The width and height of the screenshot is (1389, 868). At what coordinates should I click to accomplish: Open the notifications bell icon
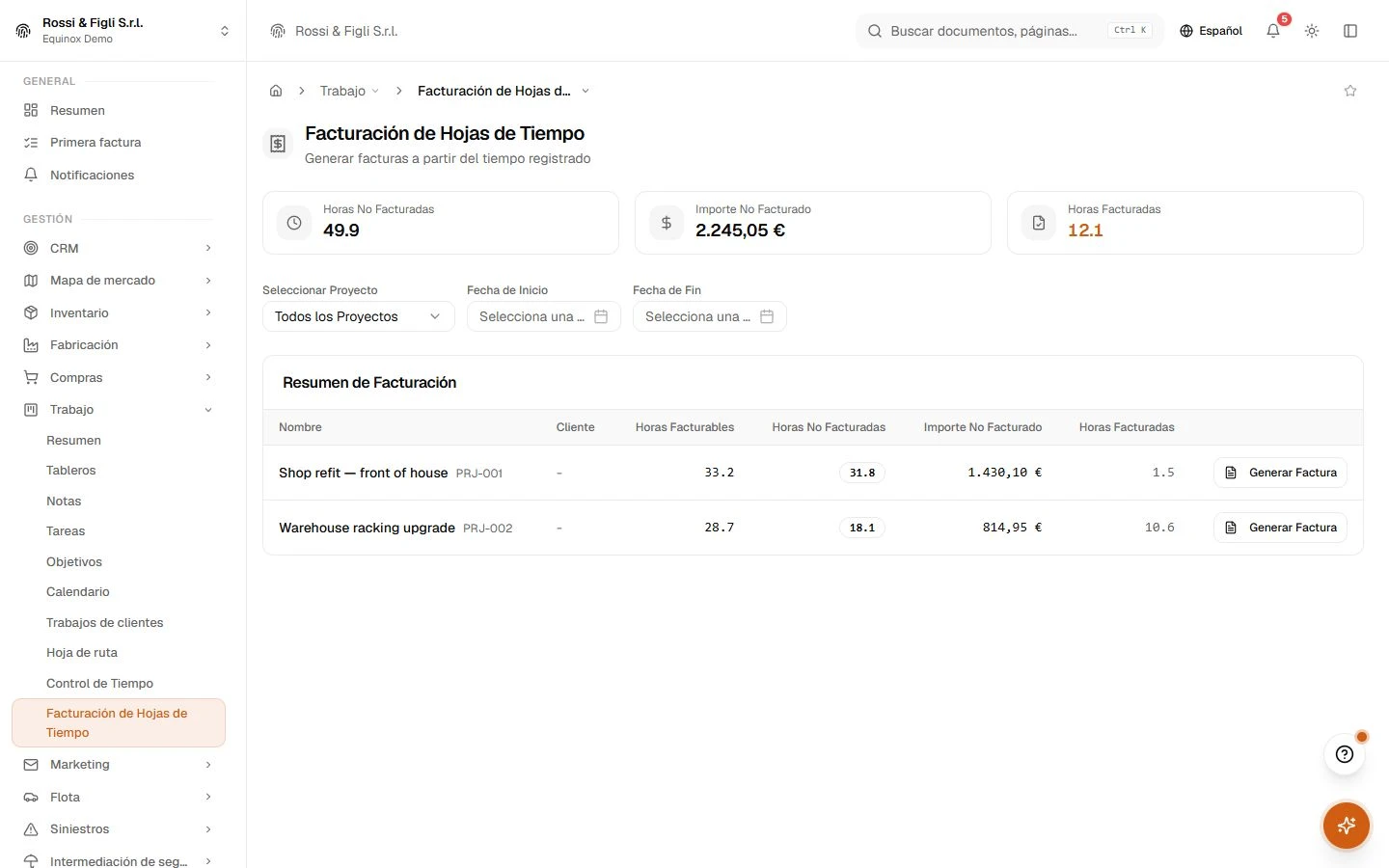point(1273,31)
